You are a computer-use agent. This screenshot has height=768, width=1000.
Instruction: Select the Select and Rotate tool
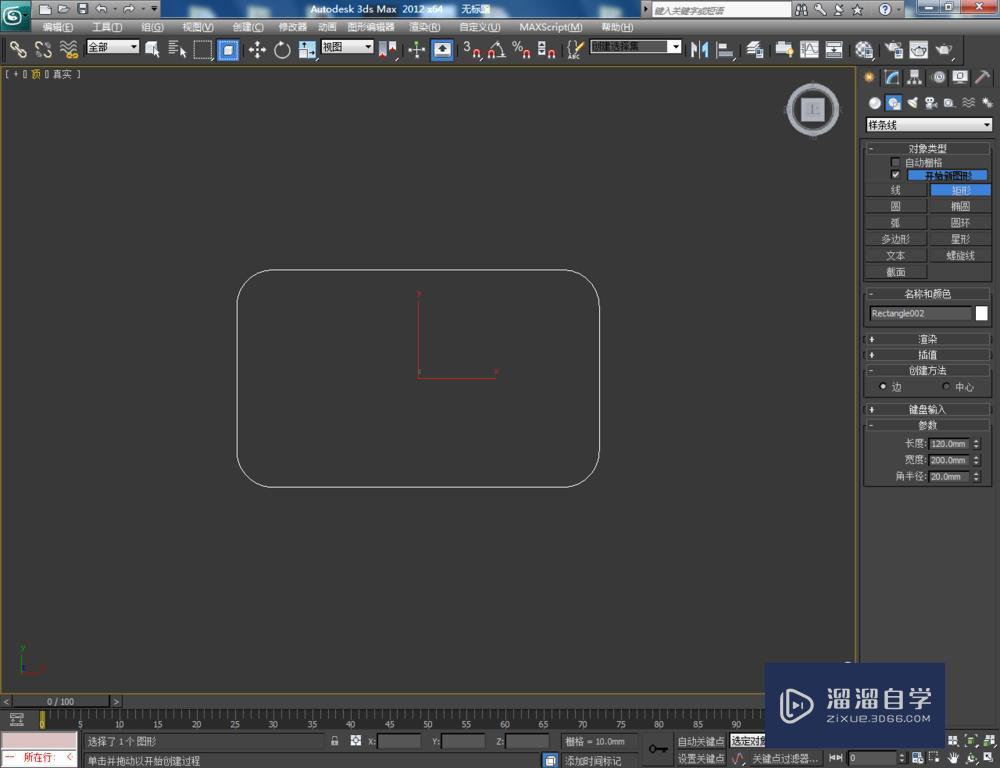point(280,47)
